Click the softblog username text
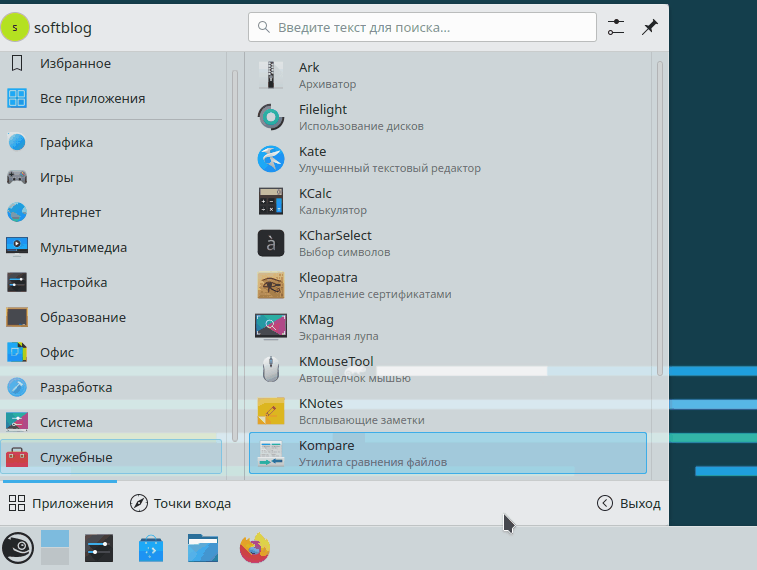This screenshot has width=757, height=570. click(x=63, y=28)
